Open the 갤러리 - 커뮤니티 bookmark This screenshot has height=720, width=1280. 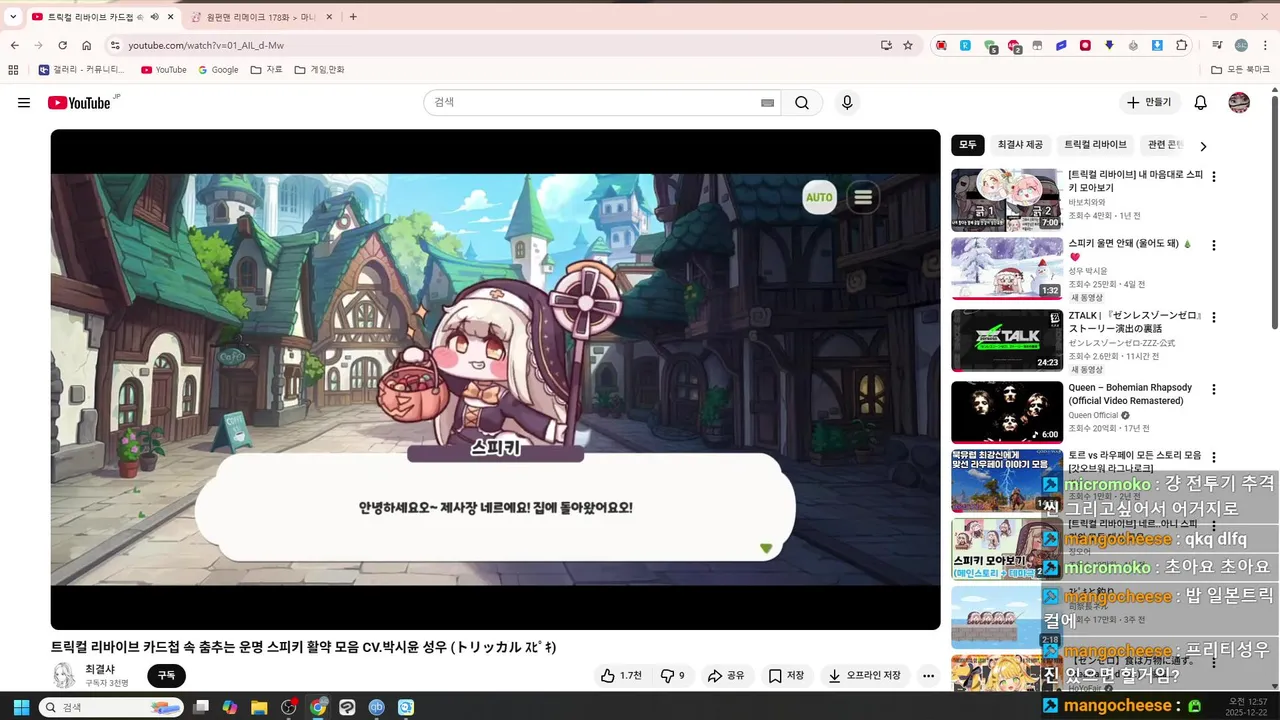[x=81, y=70]
